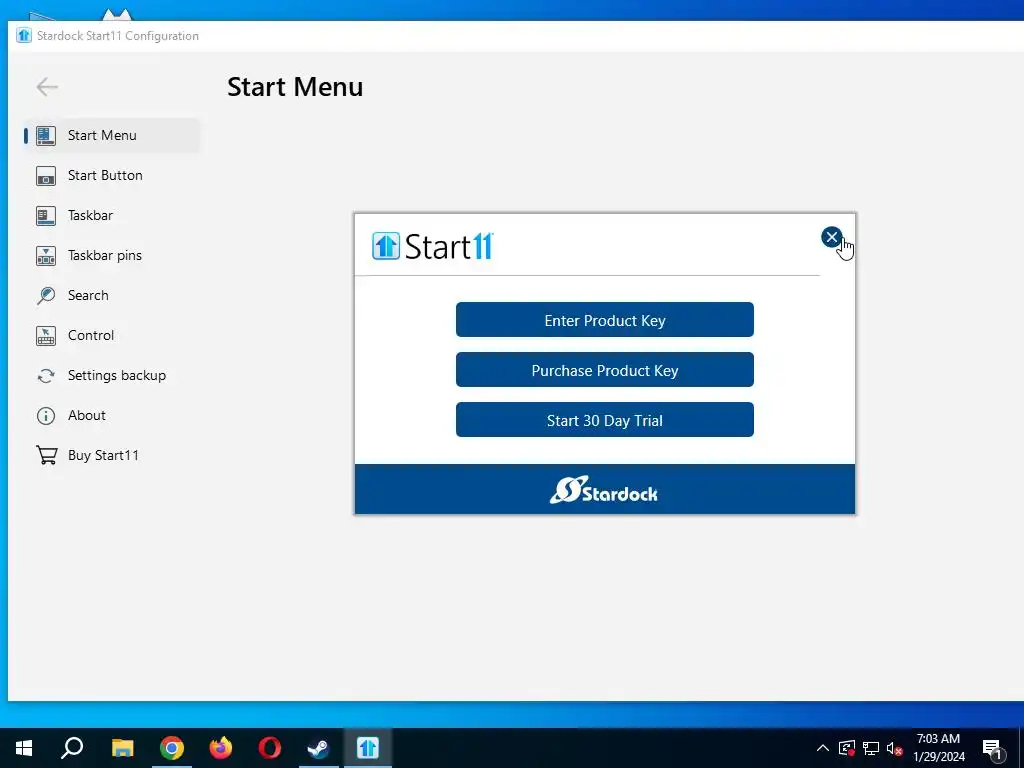
Task: Click the Start Menu sidebar icon
Action: (x=46, y=135)
